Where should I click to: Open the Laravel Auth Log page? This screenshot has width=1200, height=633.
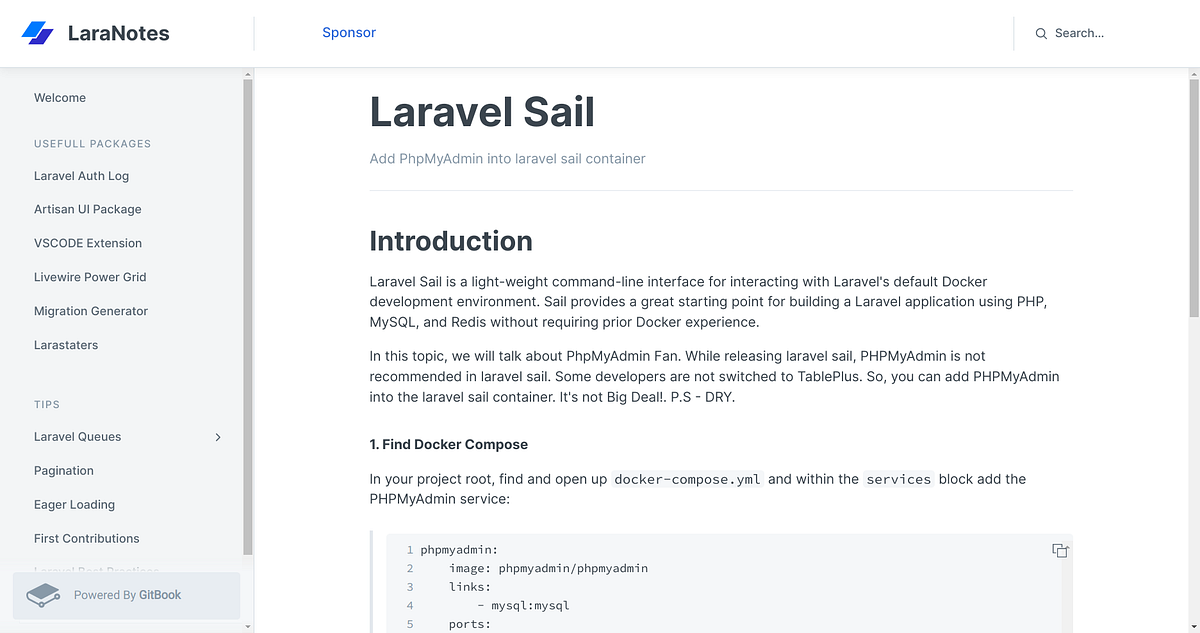point(81,175)
